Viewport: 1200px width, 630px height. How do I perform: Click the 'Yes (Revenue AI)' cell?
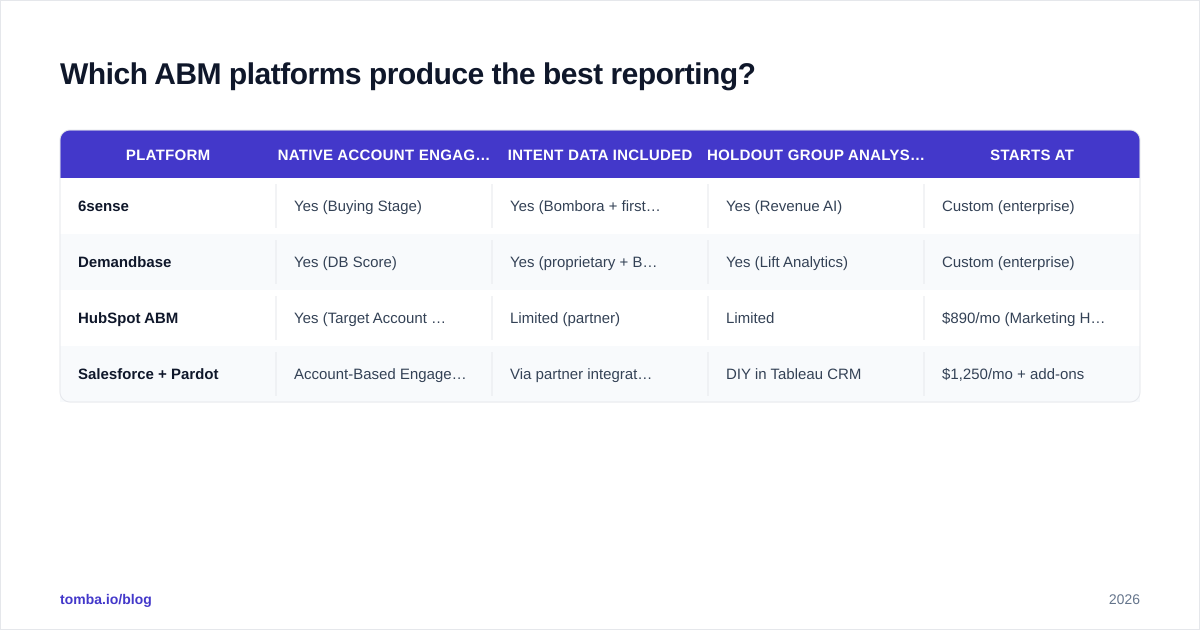pyautogui.click(x=816, y=206)
